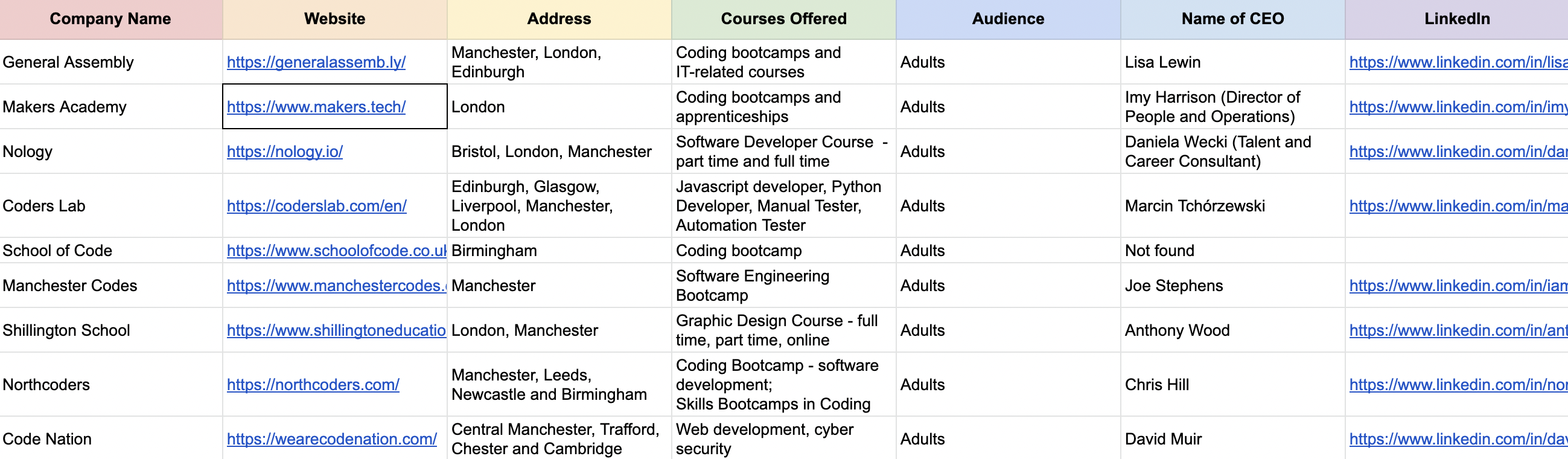Click the School of Code website link
This screenshot has width=1568, height=459.
point(336,251)
